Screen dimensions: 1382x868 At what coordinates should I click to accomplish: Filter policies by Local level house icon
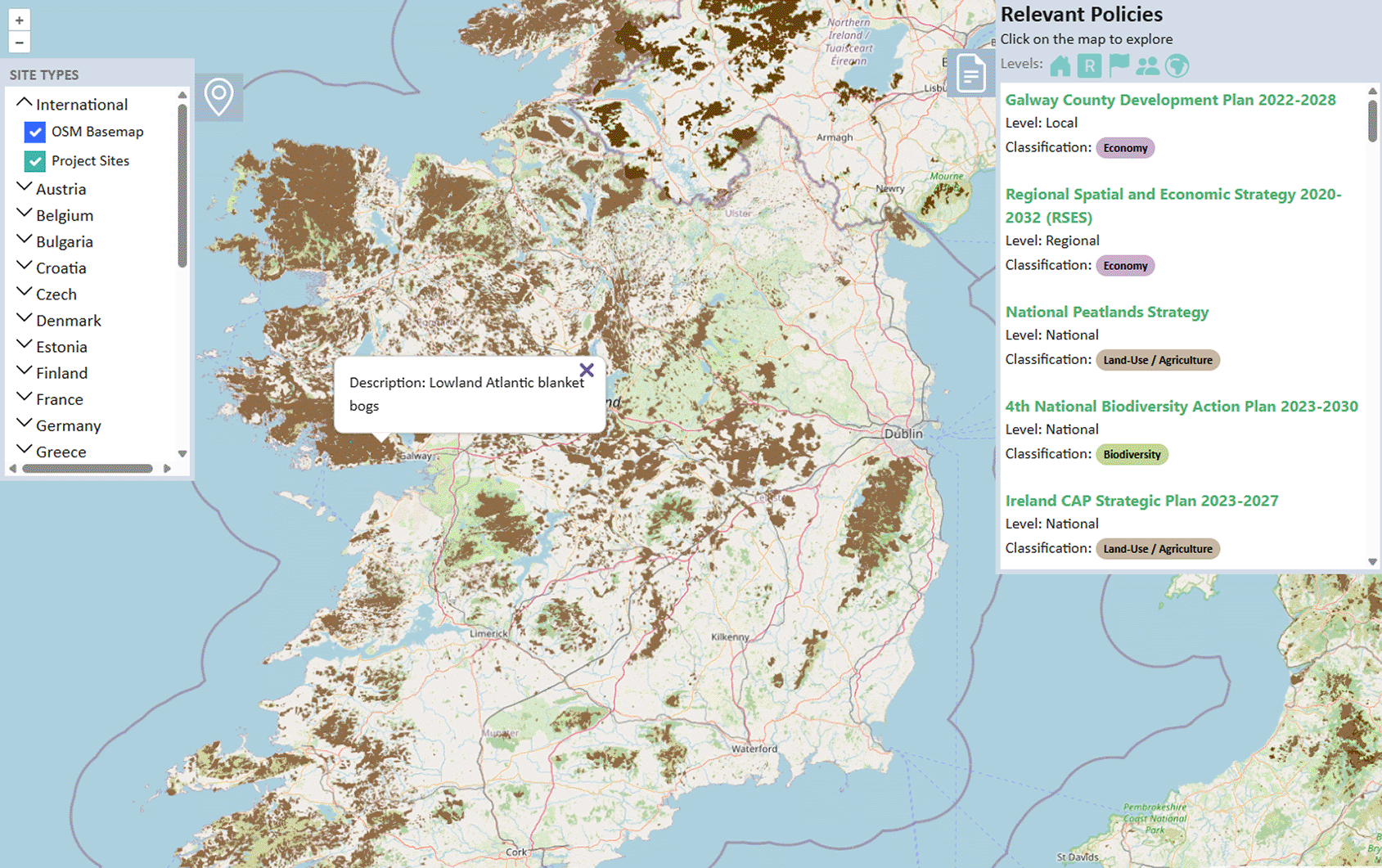click(x=1060, y=65)
